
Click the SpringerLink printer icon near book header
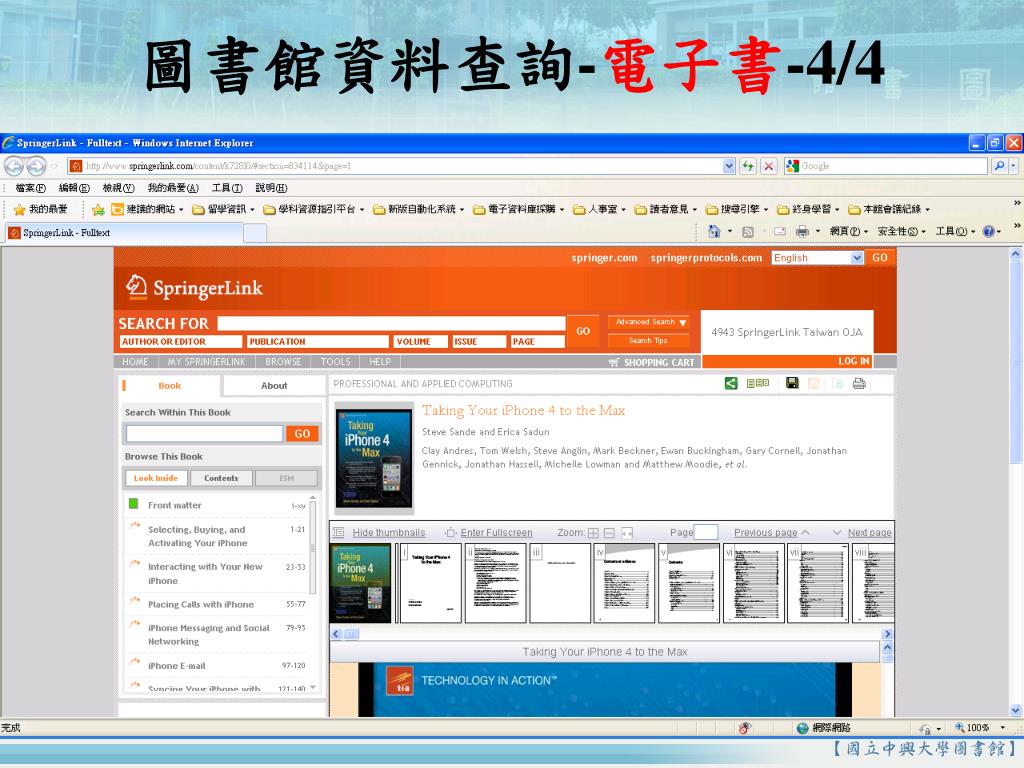point(859,383)
